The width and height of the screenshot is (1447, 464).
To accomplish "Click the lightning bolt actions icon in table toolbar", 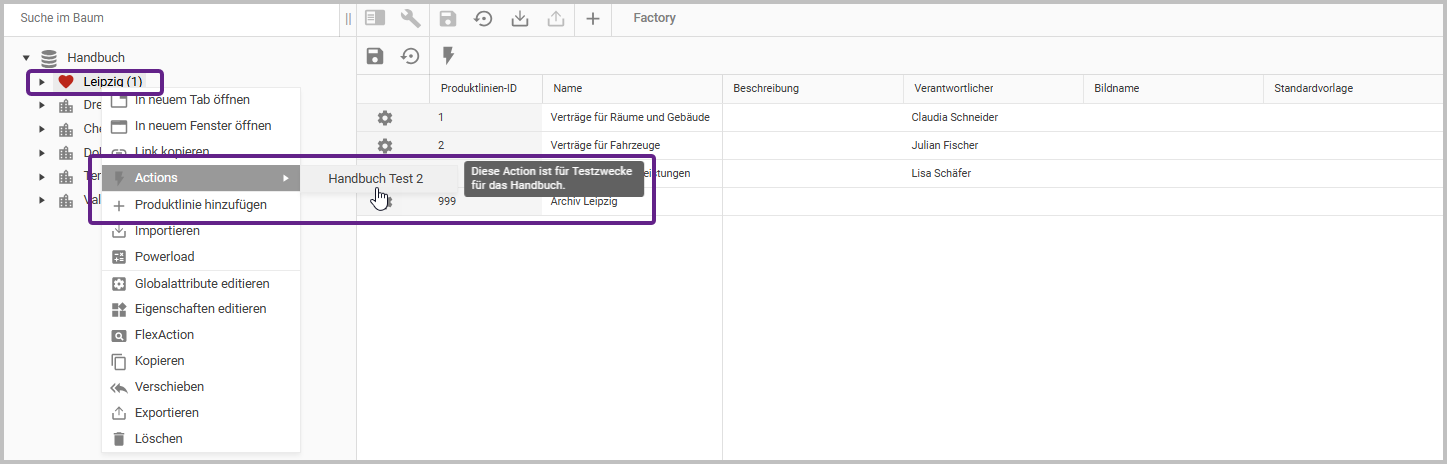I will coord(448,56).
